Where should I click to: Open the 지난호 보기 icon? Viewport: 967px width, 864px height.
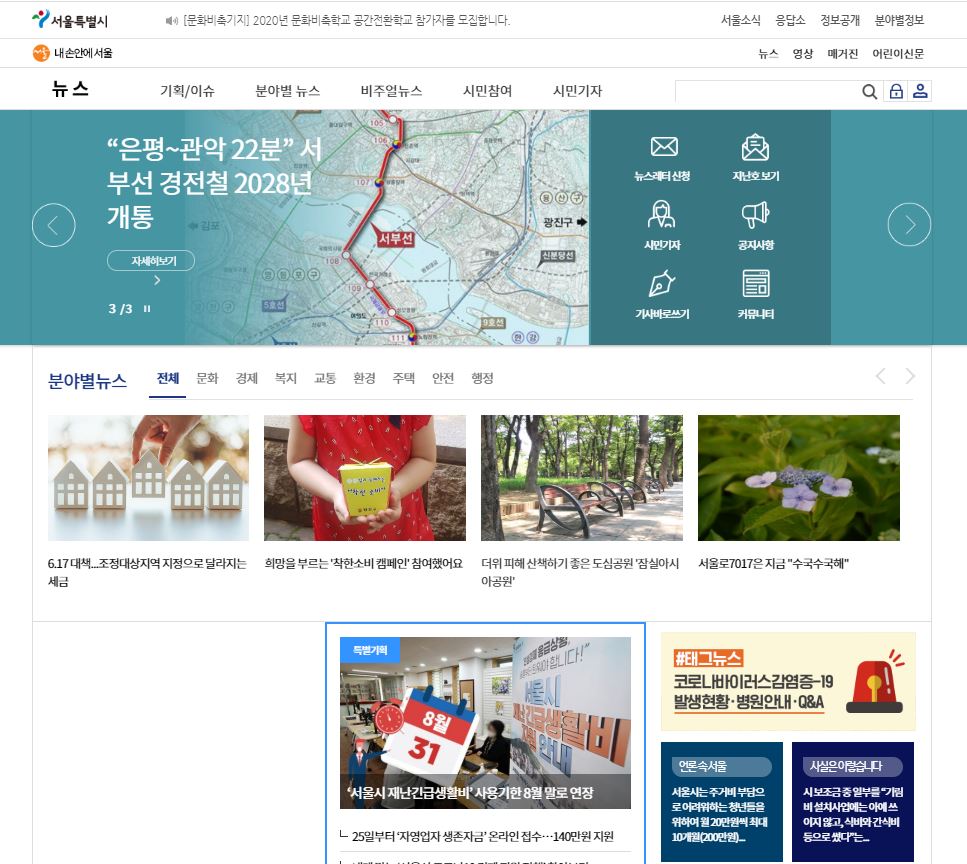(x=755, y=147)
